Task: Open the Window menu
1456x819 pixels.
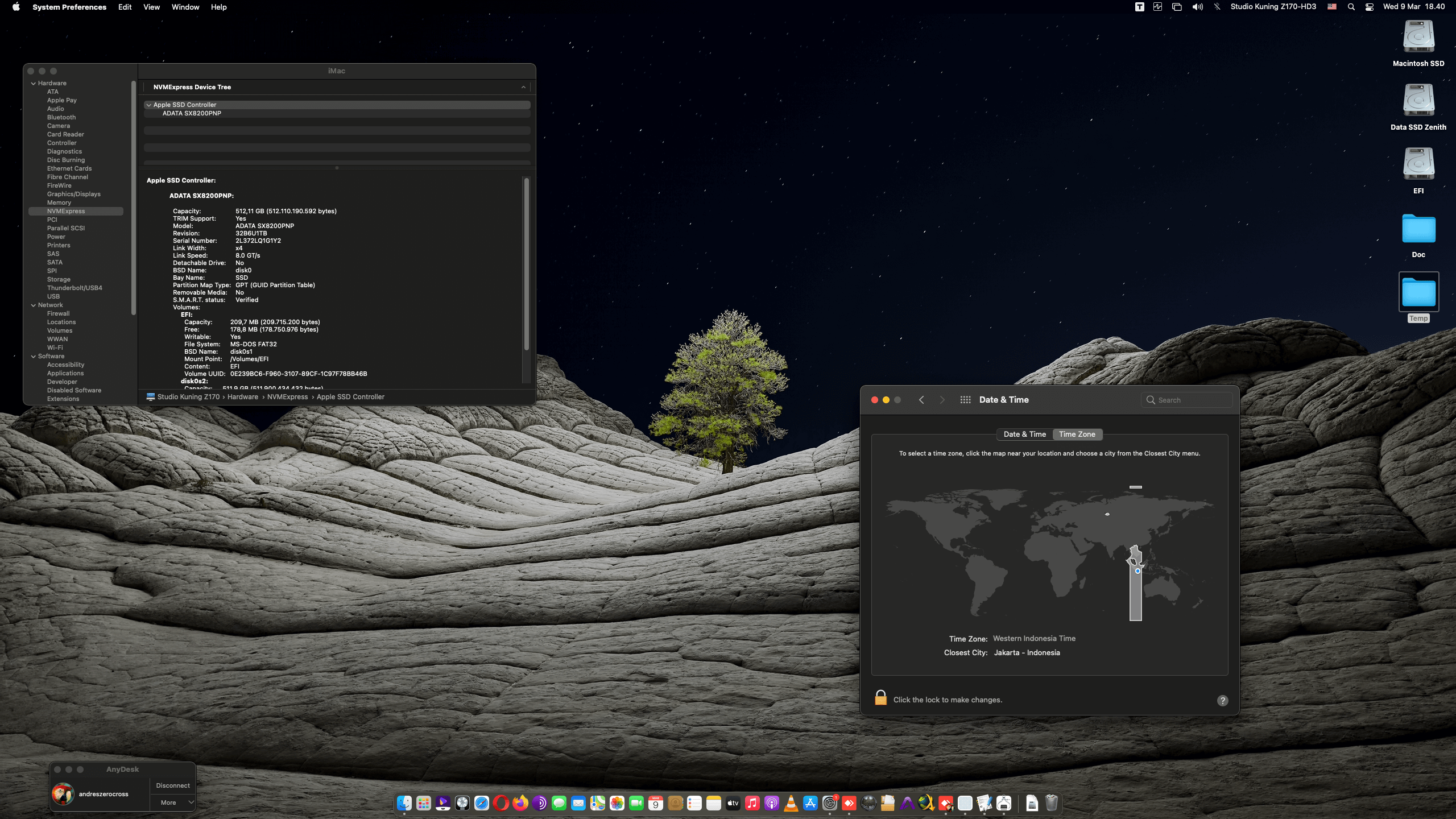Action: 185,7
